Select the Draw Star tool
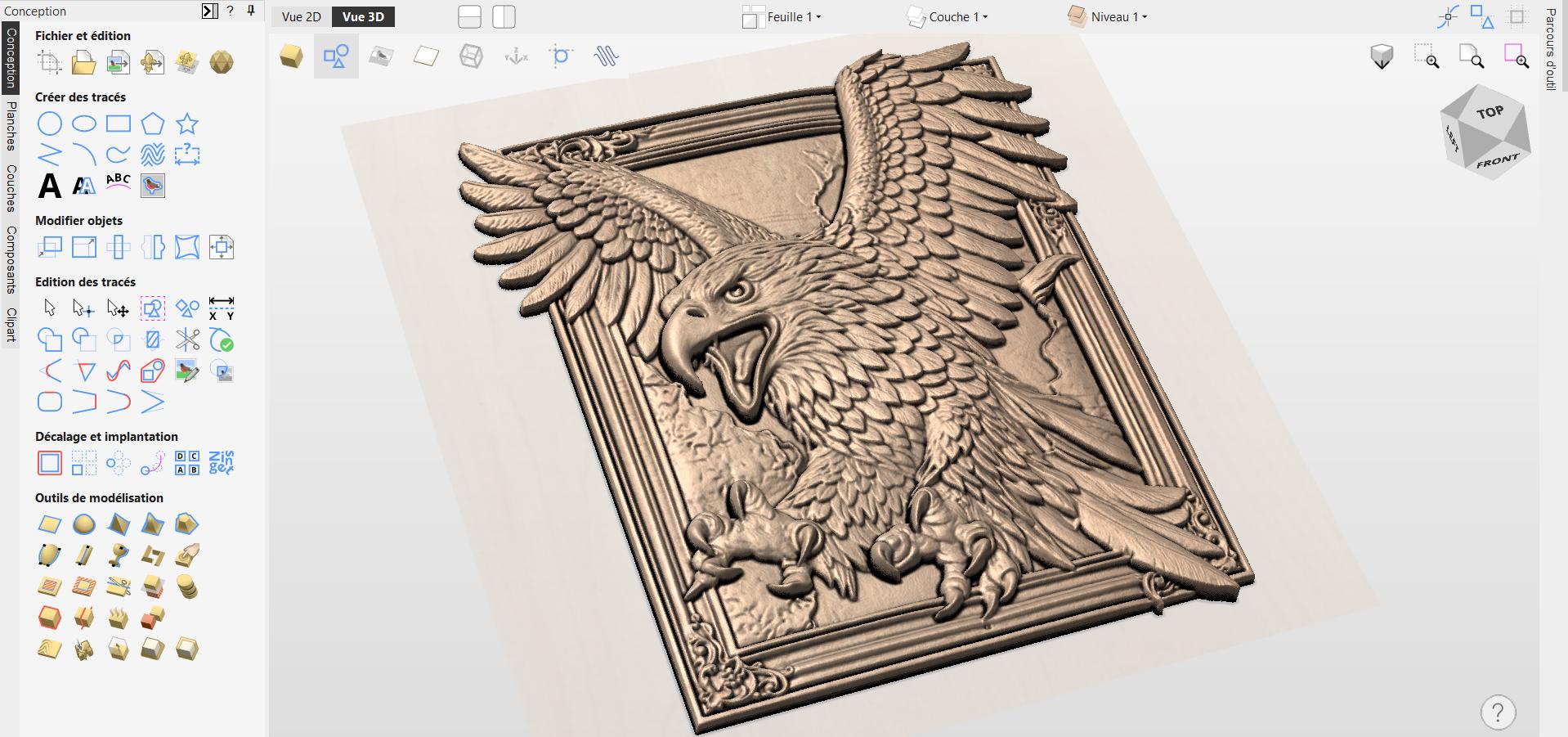1568x737 pixels. click(187, 124)
